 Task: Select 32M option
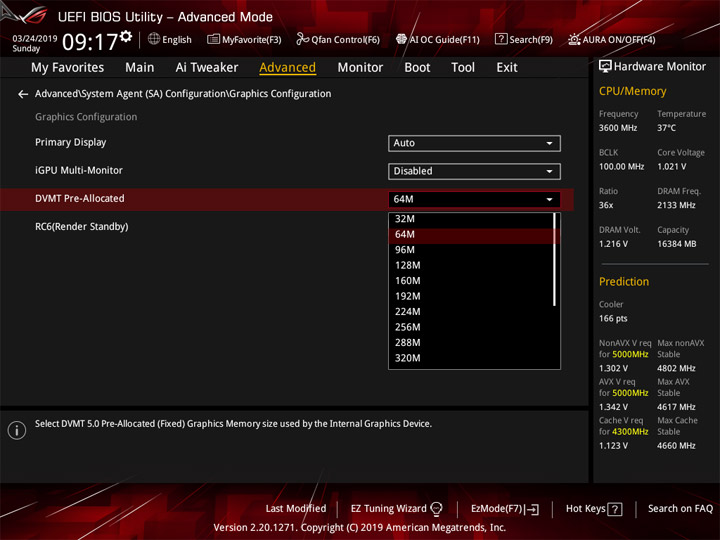point(471,219)
